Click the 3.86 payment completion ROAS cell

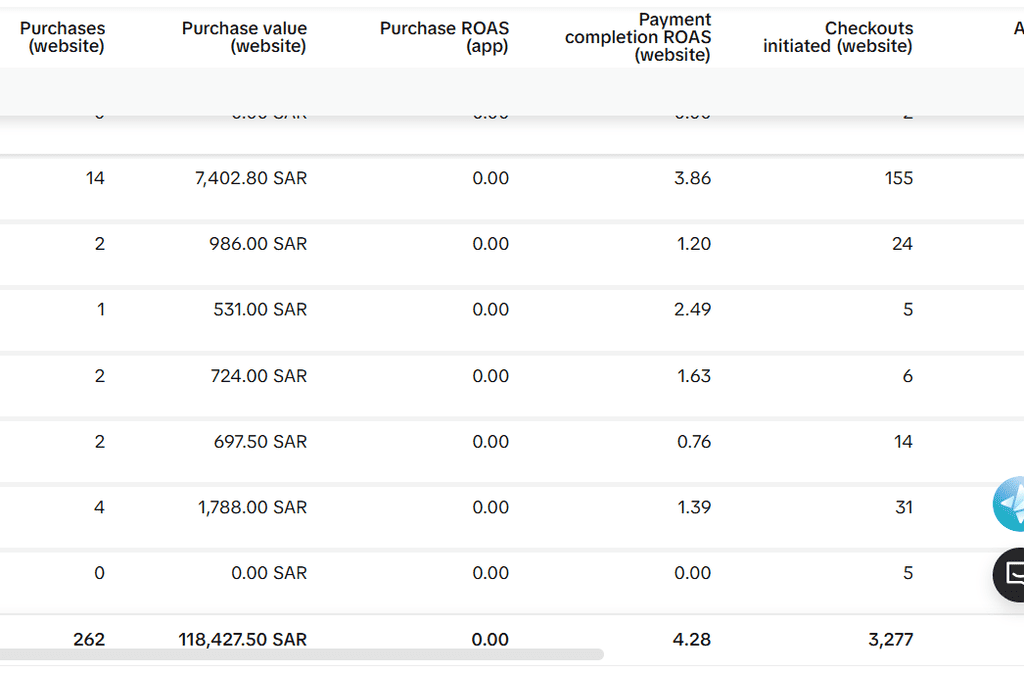click(x=693, y=179)
